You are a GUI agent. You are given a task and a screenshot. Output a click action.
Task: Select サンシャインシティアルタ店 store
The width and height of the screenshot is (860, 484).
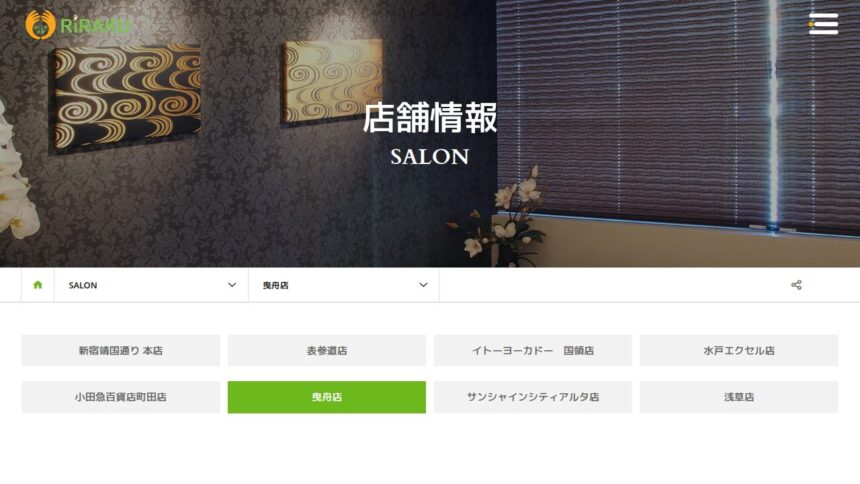click(x=533, y=397)
